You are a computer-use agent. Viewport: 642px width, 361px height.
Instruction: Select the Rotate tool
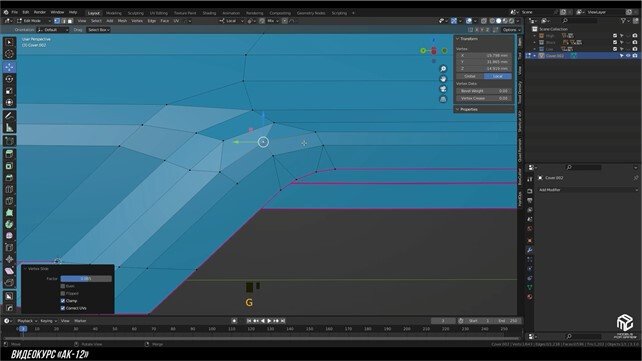point(9,79)
